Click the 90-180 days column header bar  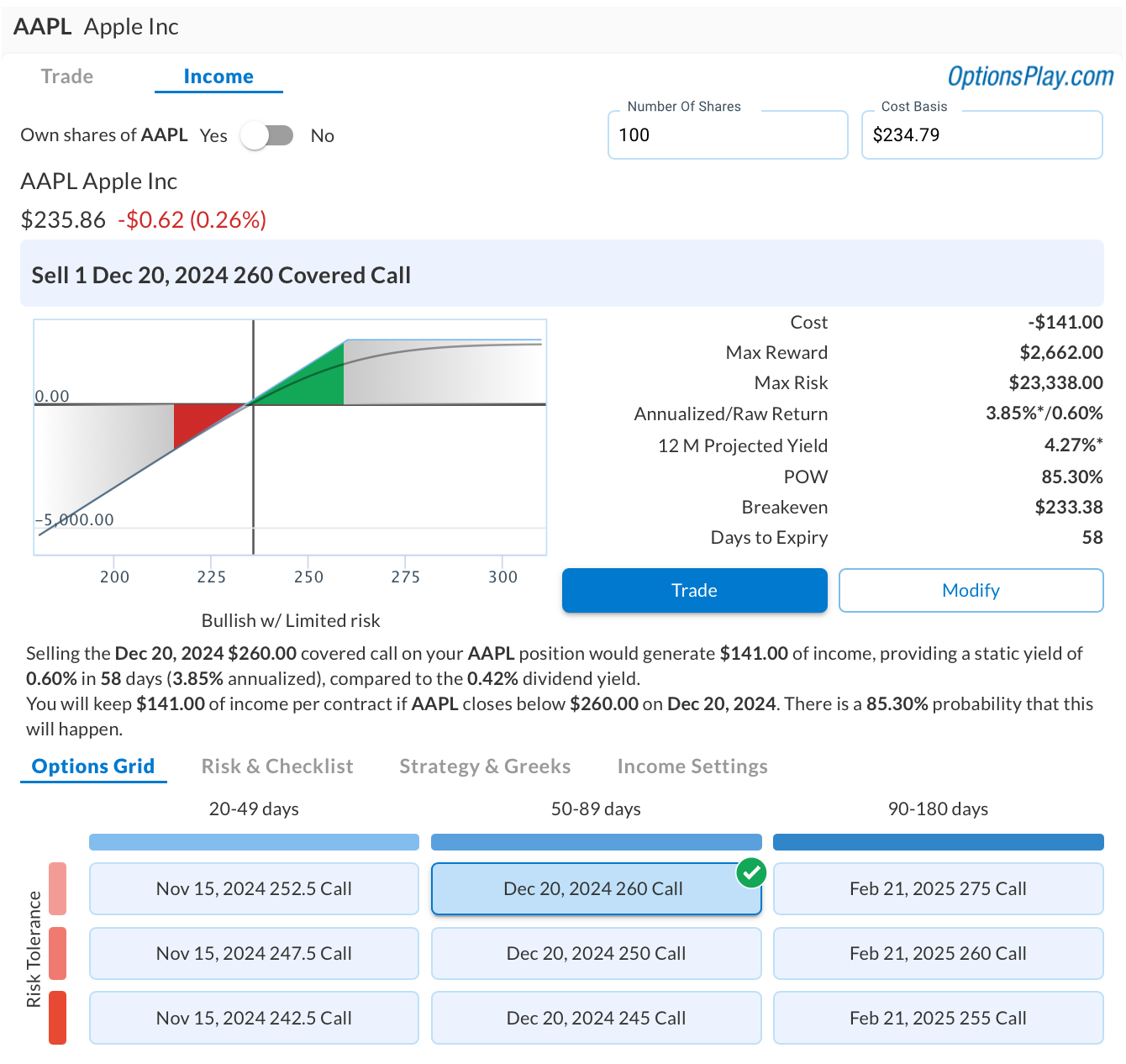[x=938, y=842]
